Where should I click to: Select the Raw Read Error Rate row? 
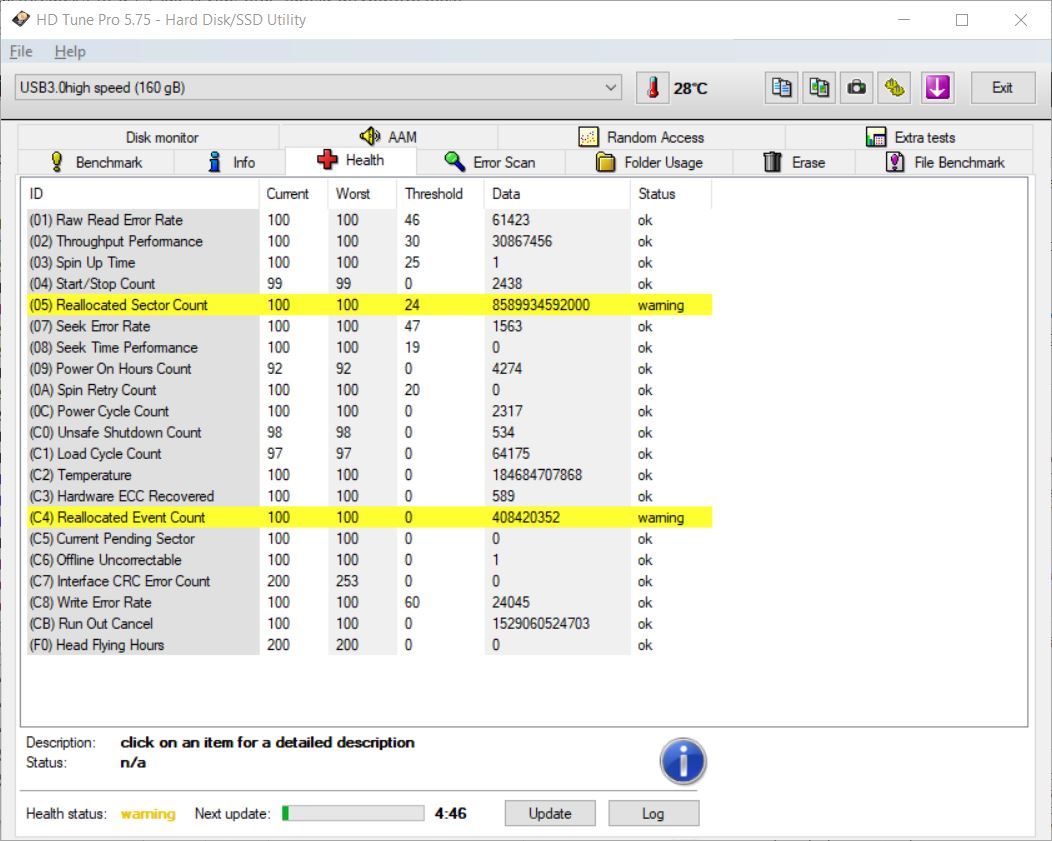pos(369,220)
